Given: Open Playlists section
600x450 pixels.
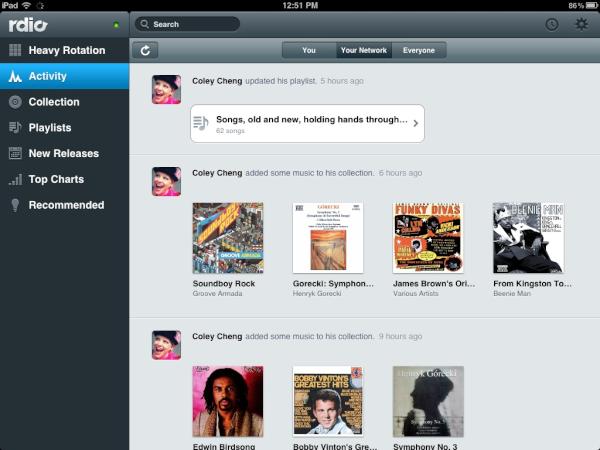Looking at the screenshot, I should pyautogui.click(x=64, y=127).
